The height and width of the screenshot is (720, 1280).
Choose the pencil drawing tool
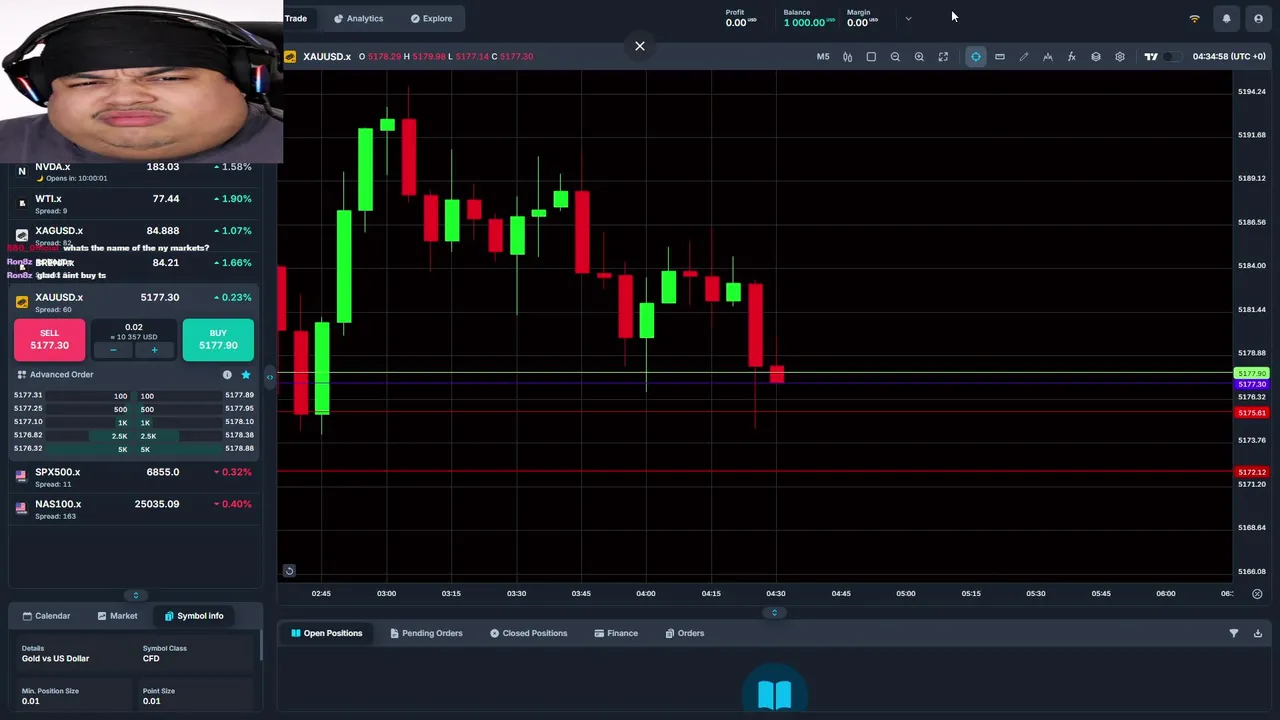(x=1024, y=57)
